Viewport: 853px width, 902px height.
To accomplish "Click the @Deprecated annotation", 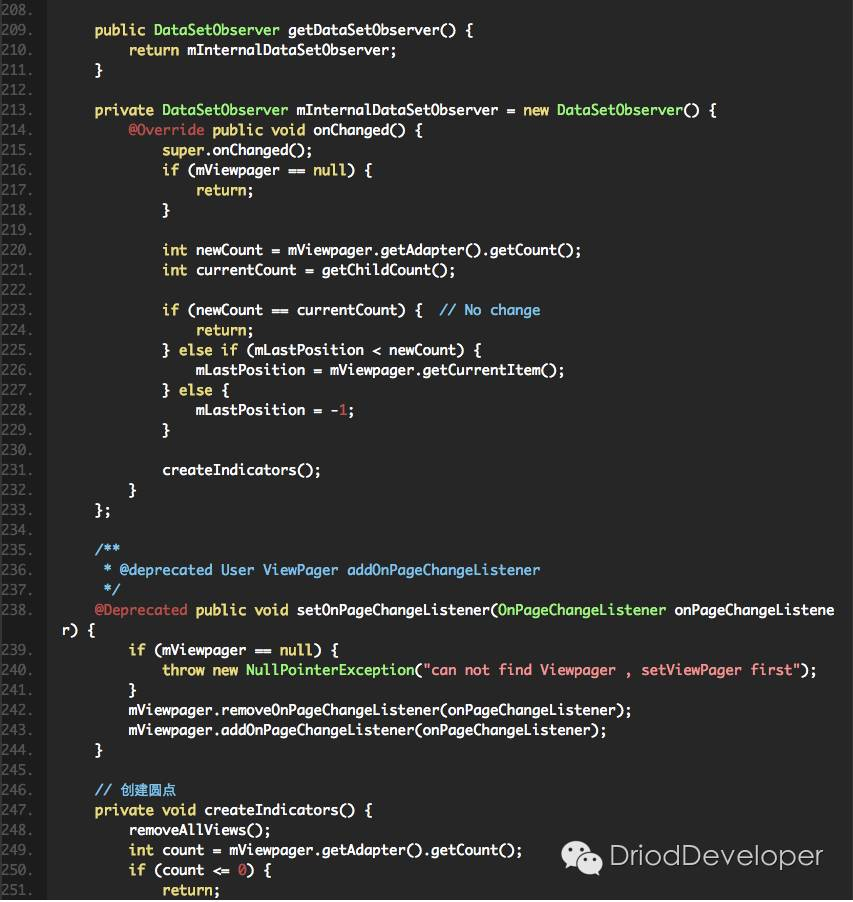I will point(141,610).
